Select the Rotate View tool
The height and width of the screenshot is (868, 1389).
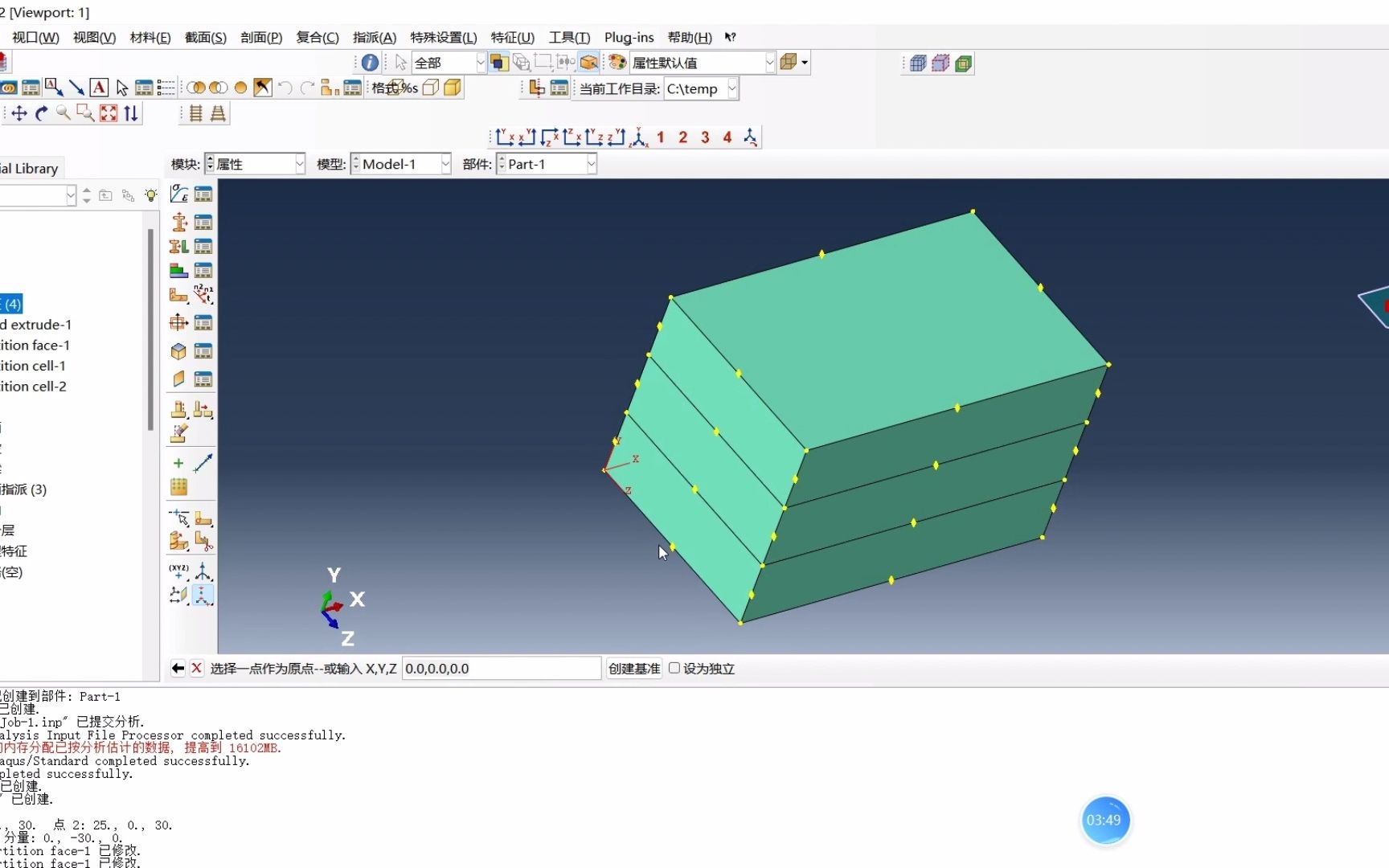click(41, 113)
